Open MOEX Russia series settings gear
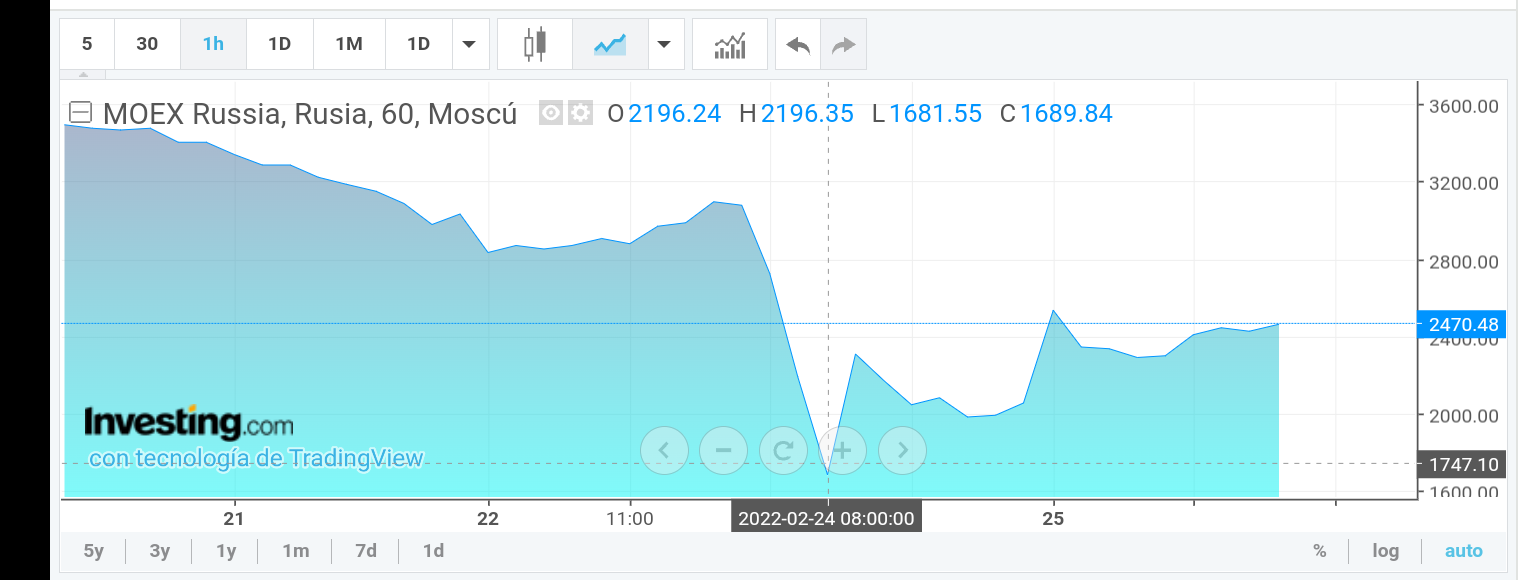Image resolution: width=1536 pixels, height=580 pixels. (580, 113)
